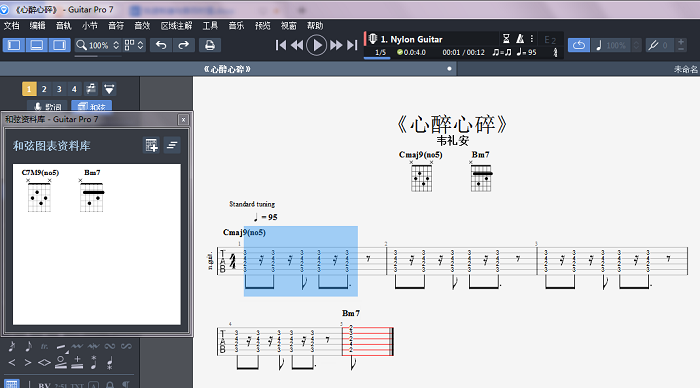The height and width of the screenshot is (388, 700).
Task: Click the Cmaj9(no5) diagram under the title
Action: [421, 176]
